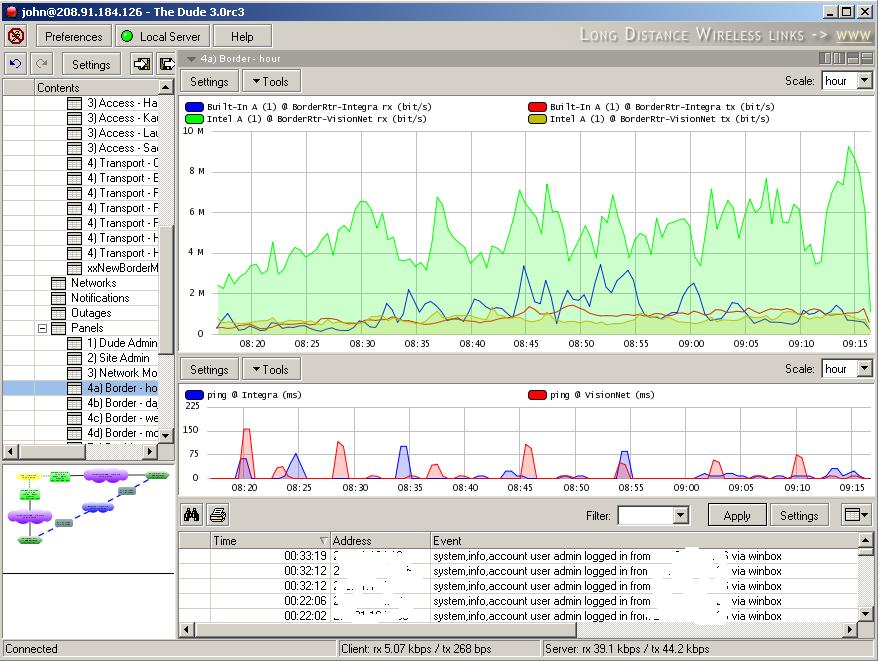Open Preferences
Image resolution: width=878 pixels, height=661 pixels.
(74, 37)
